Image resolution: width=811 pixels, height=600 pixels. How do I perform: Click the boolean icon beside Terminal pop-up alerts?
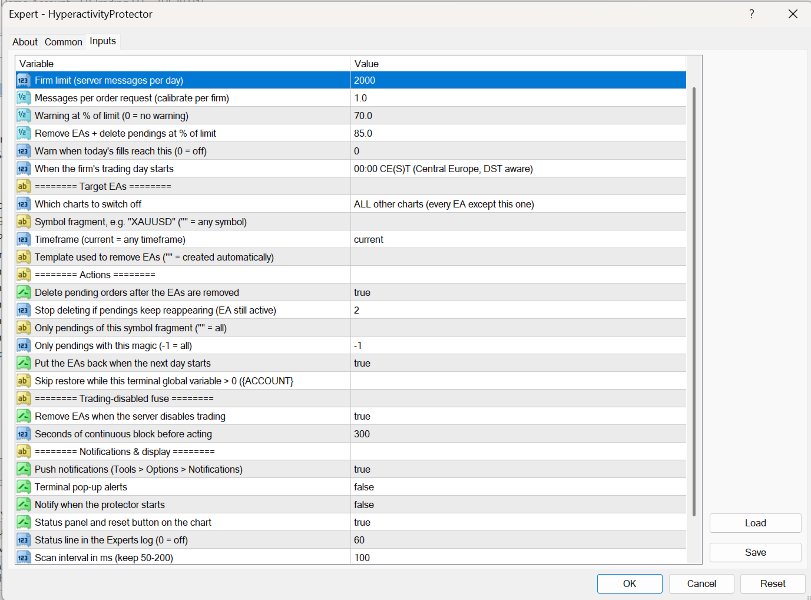(23, 487)
